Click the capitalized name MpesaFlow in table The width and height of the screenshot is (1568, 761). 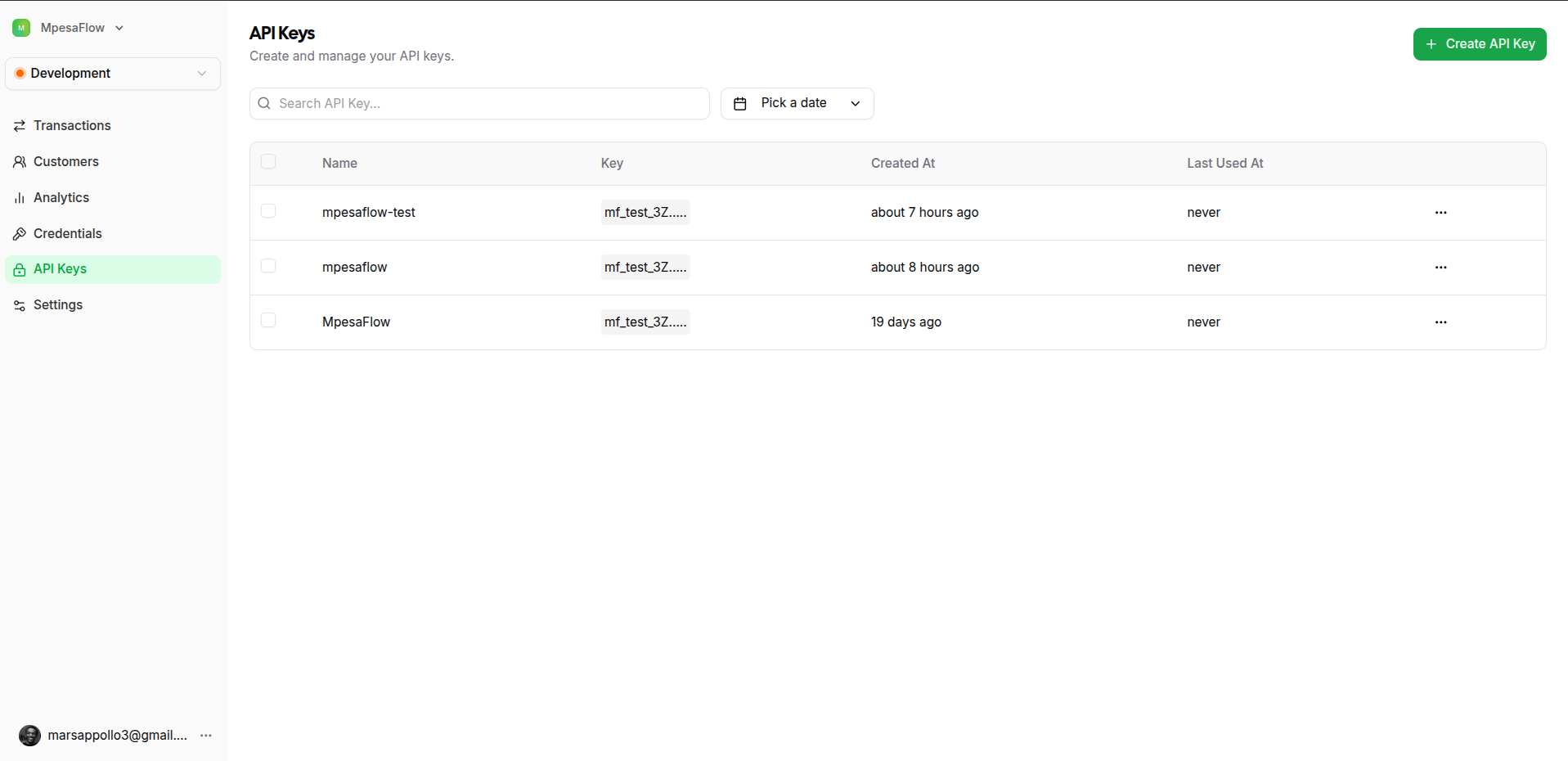click(356, 322)
